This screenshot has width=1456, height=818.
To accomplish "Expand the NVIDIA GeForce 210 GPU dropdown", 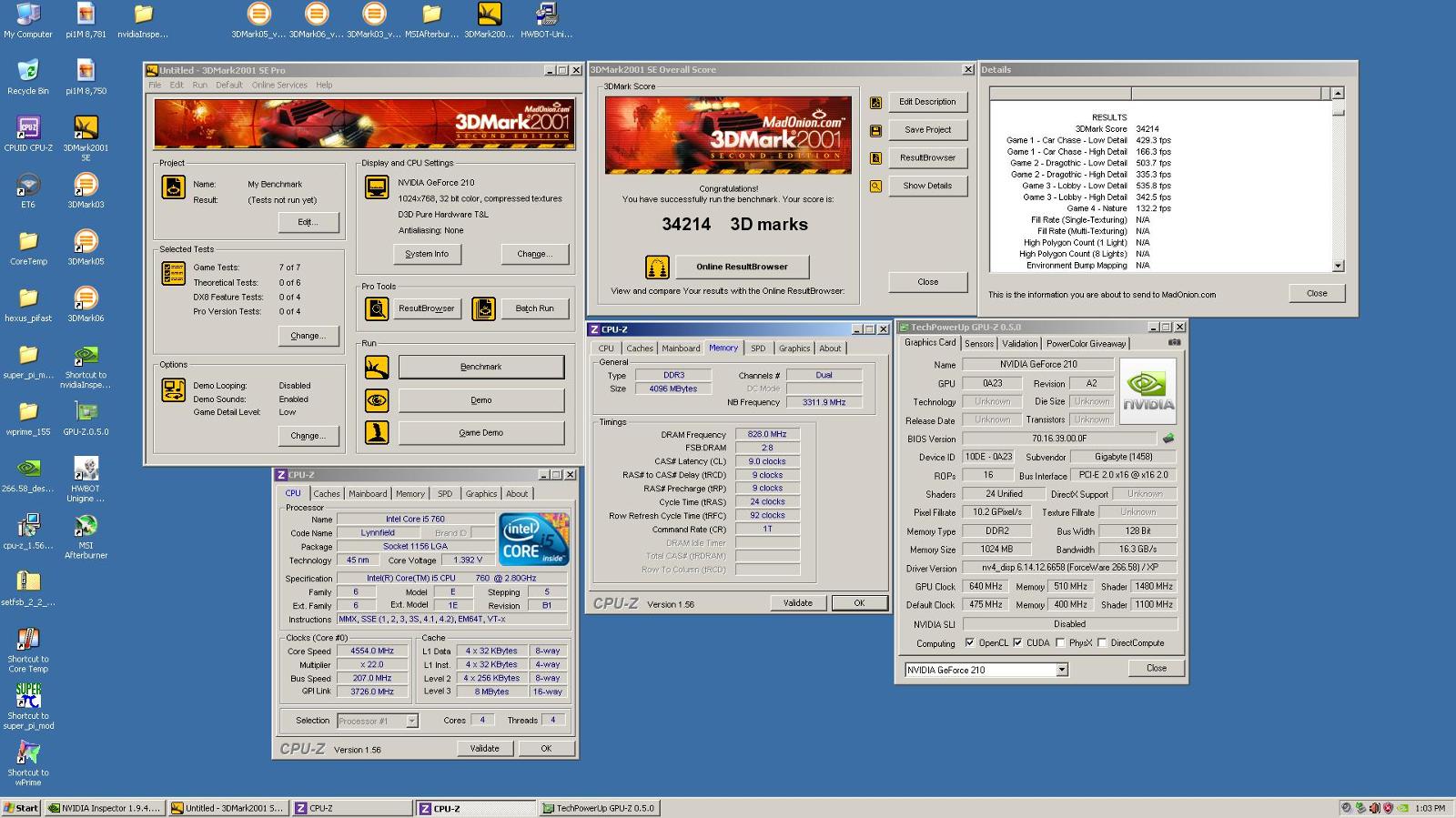I will (x=1061, y=670).
